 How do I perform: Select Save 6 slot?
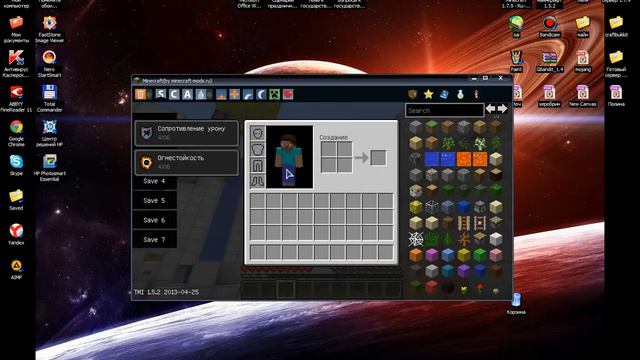tap(154, 220)
